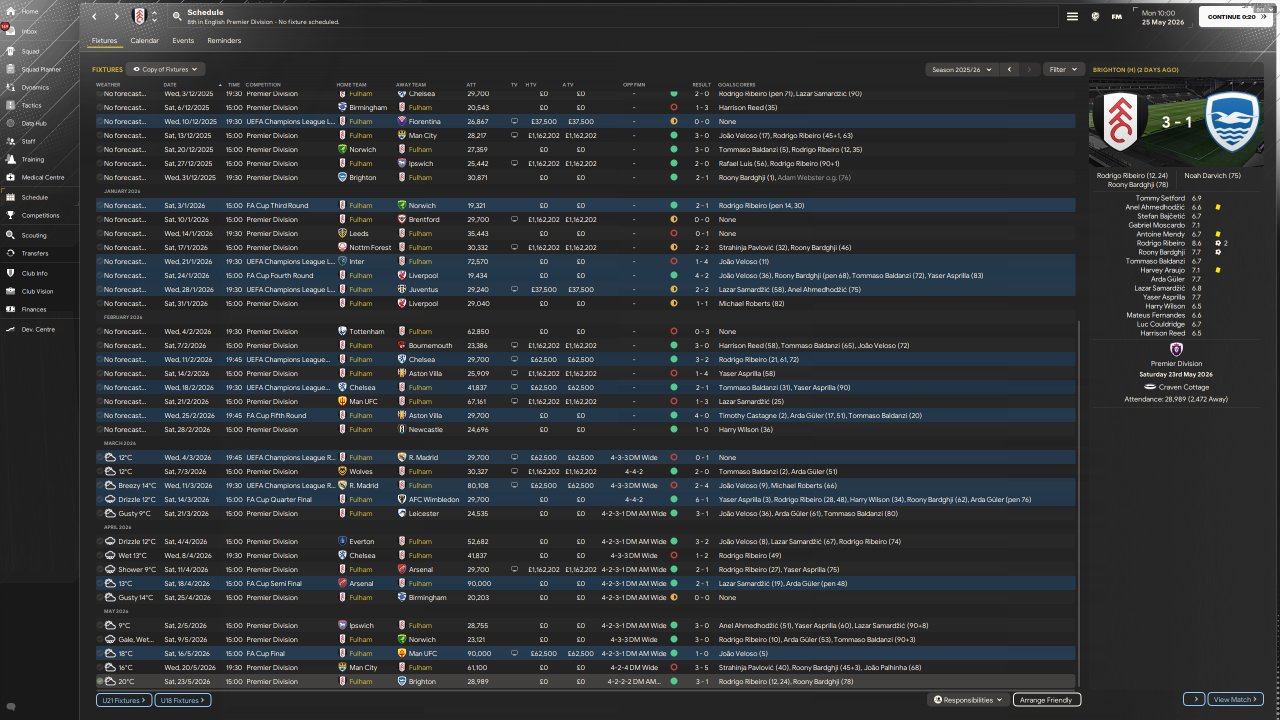Click the FM logo icon
1280x720 pixels.
(x=1117, y=17)
